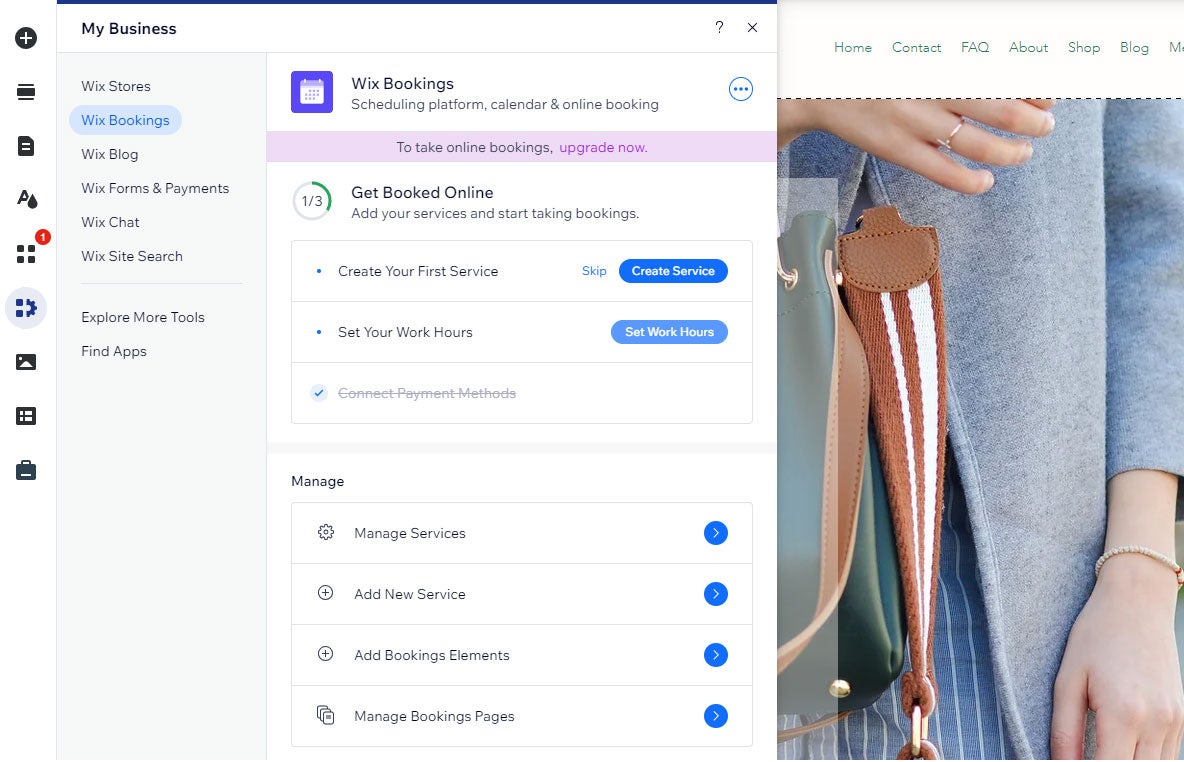Open Find Apps
1184x762 pixels.
point(114,351)
